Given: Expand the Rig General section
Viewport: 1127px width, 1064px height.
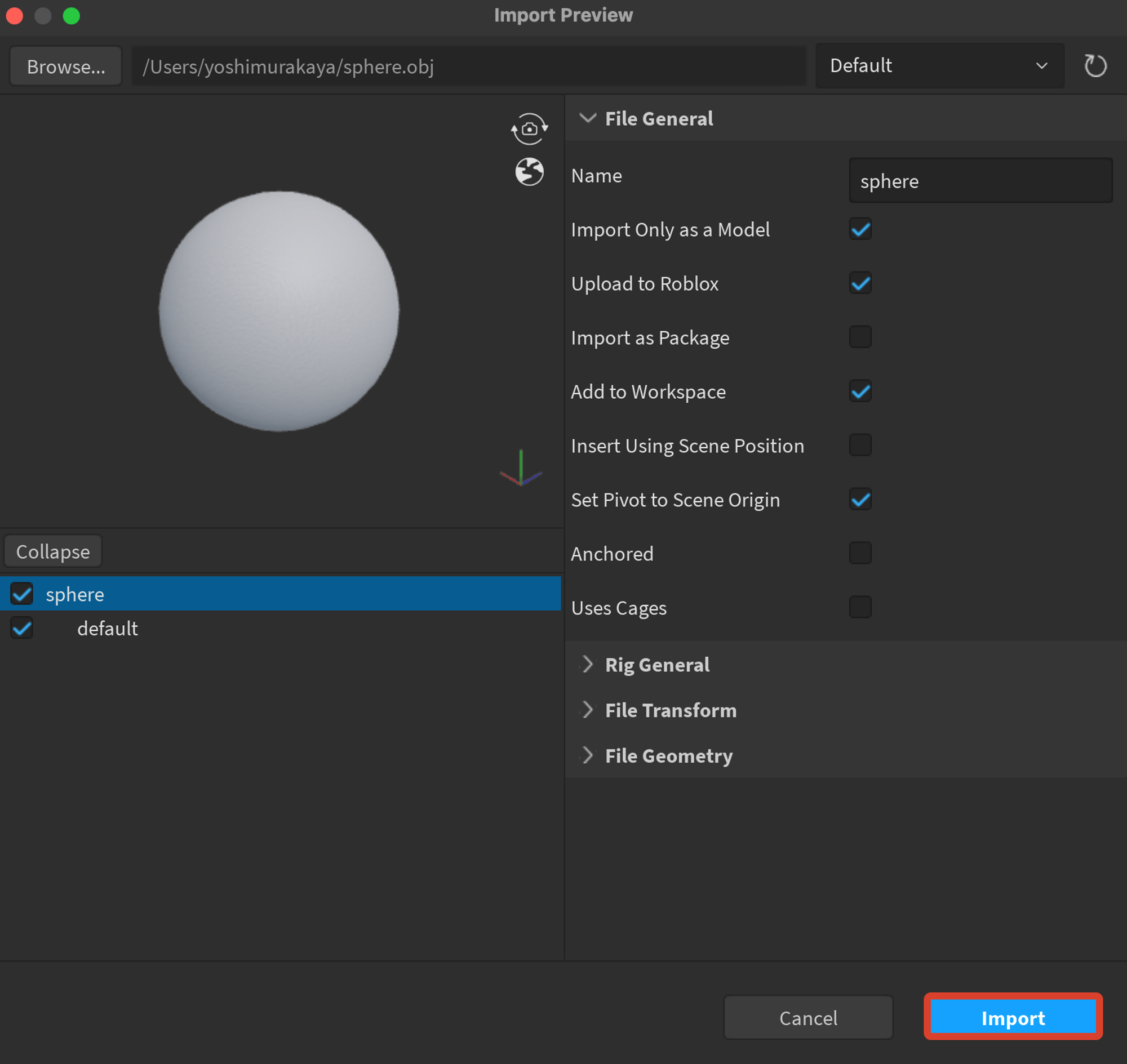Looking at the screenshot, I should click(587, 664).
